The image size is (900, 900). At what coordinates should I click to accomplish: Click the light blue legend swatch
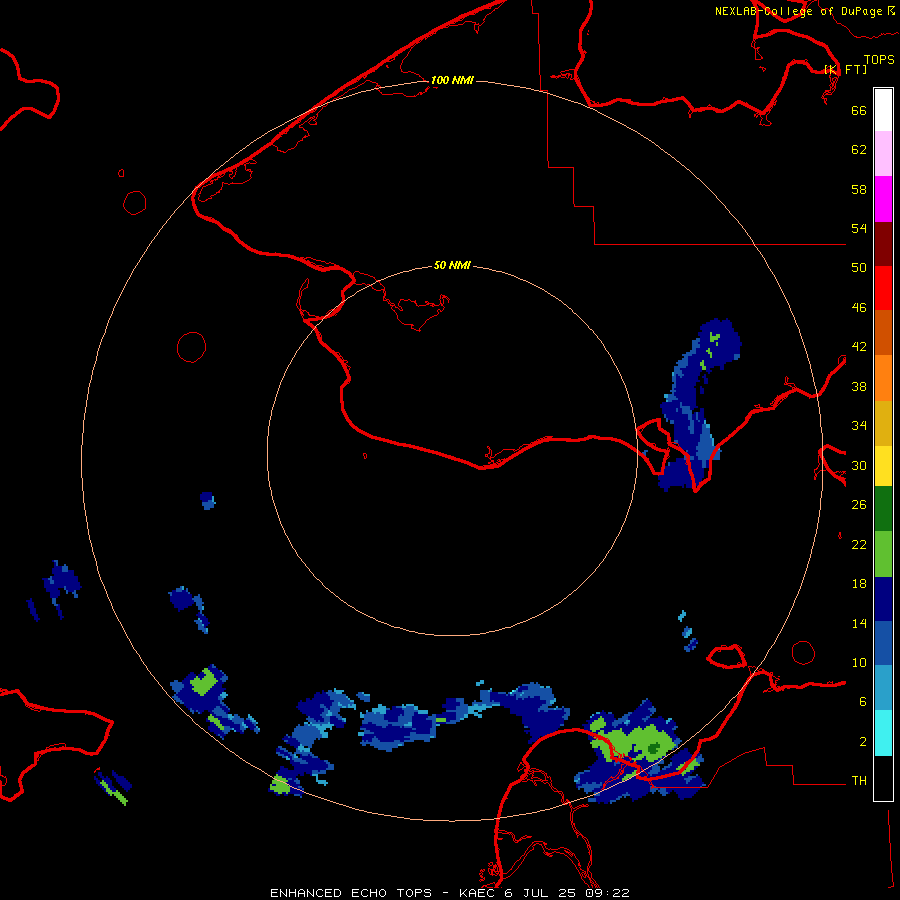point(883,688)
